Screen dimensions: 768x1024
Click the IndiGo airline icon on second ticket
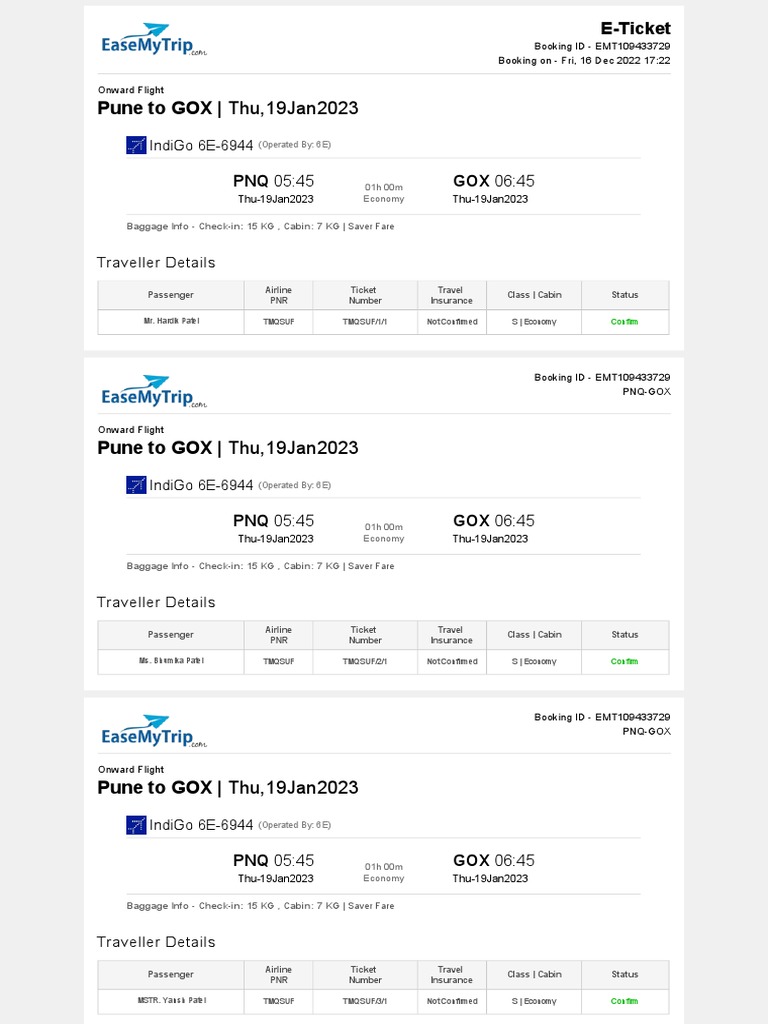click(x=136, y=485)
